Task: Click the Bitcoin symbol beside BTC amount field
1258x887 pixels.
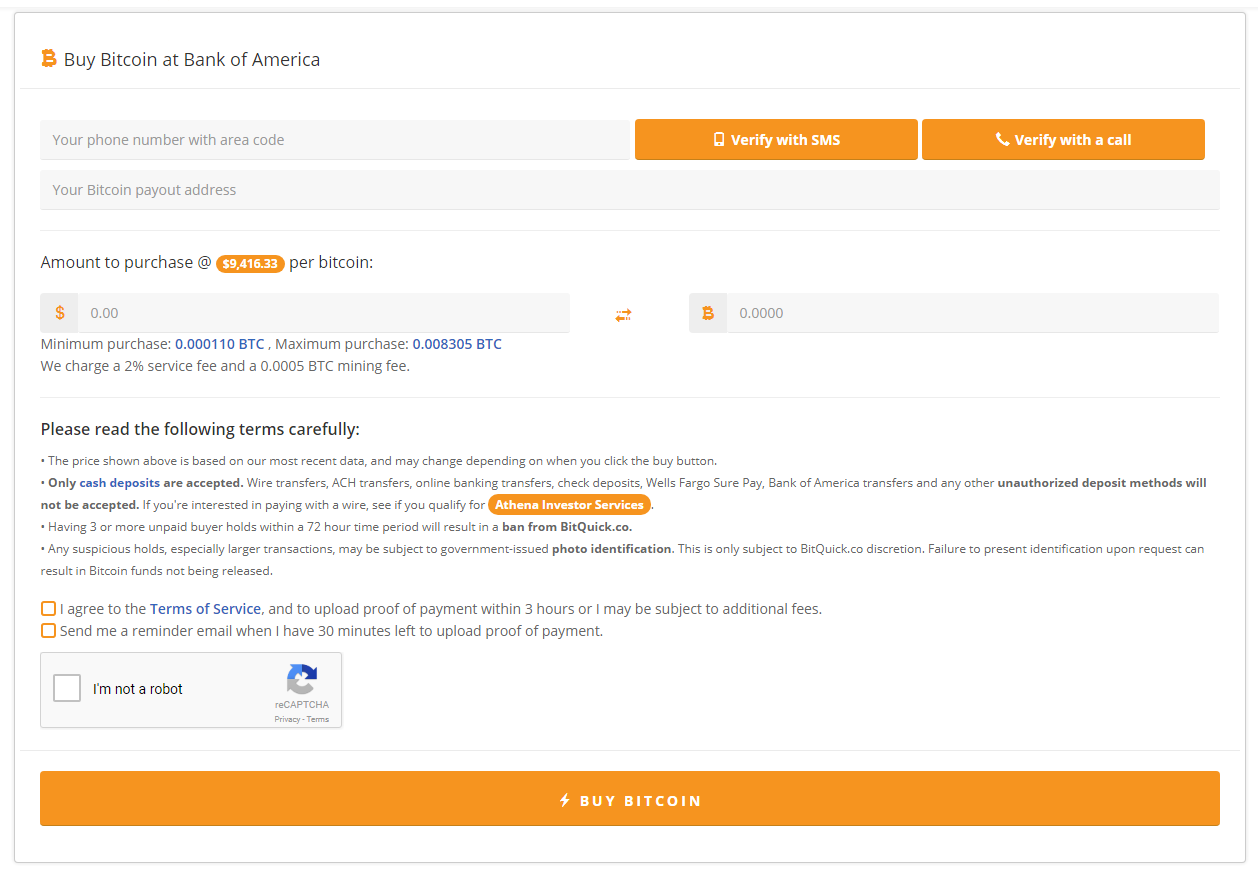Action: (x=708, y=313)
